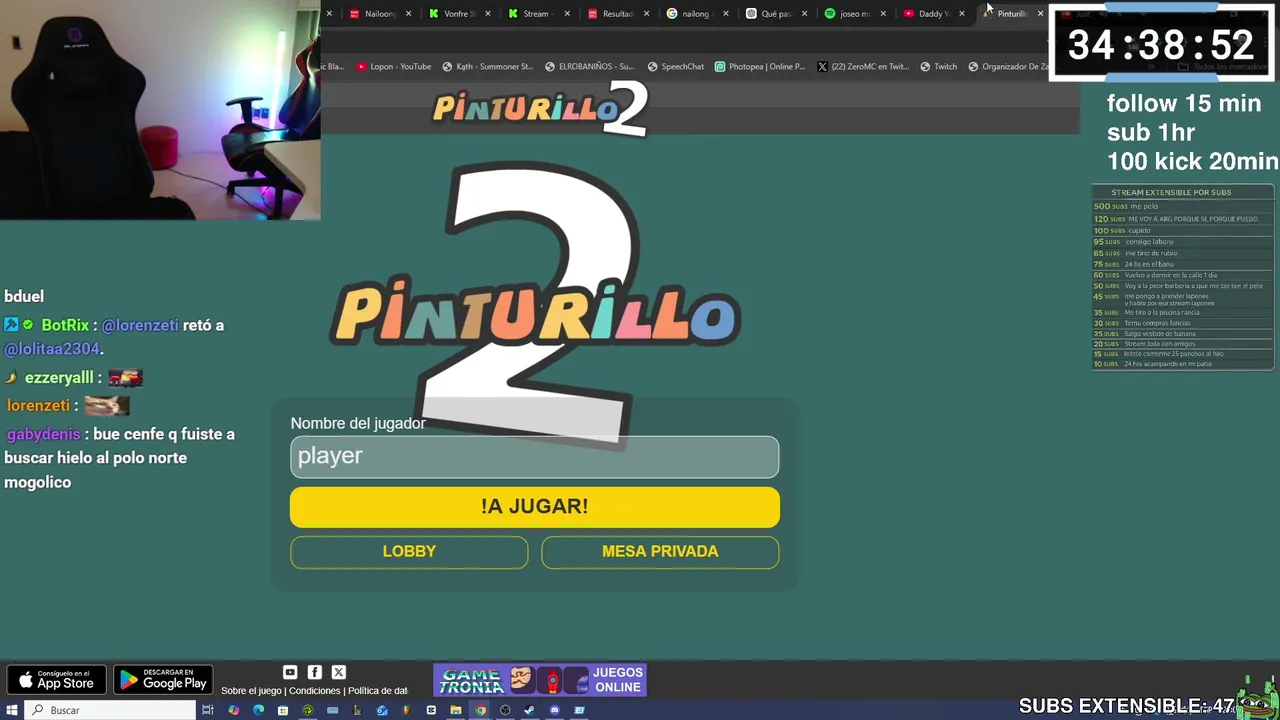This screenshot has height=720, width=1280.
Task: Click username gabydenis in chat overlay
Action: coord(43,434)
